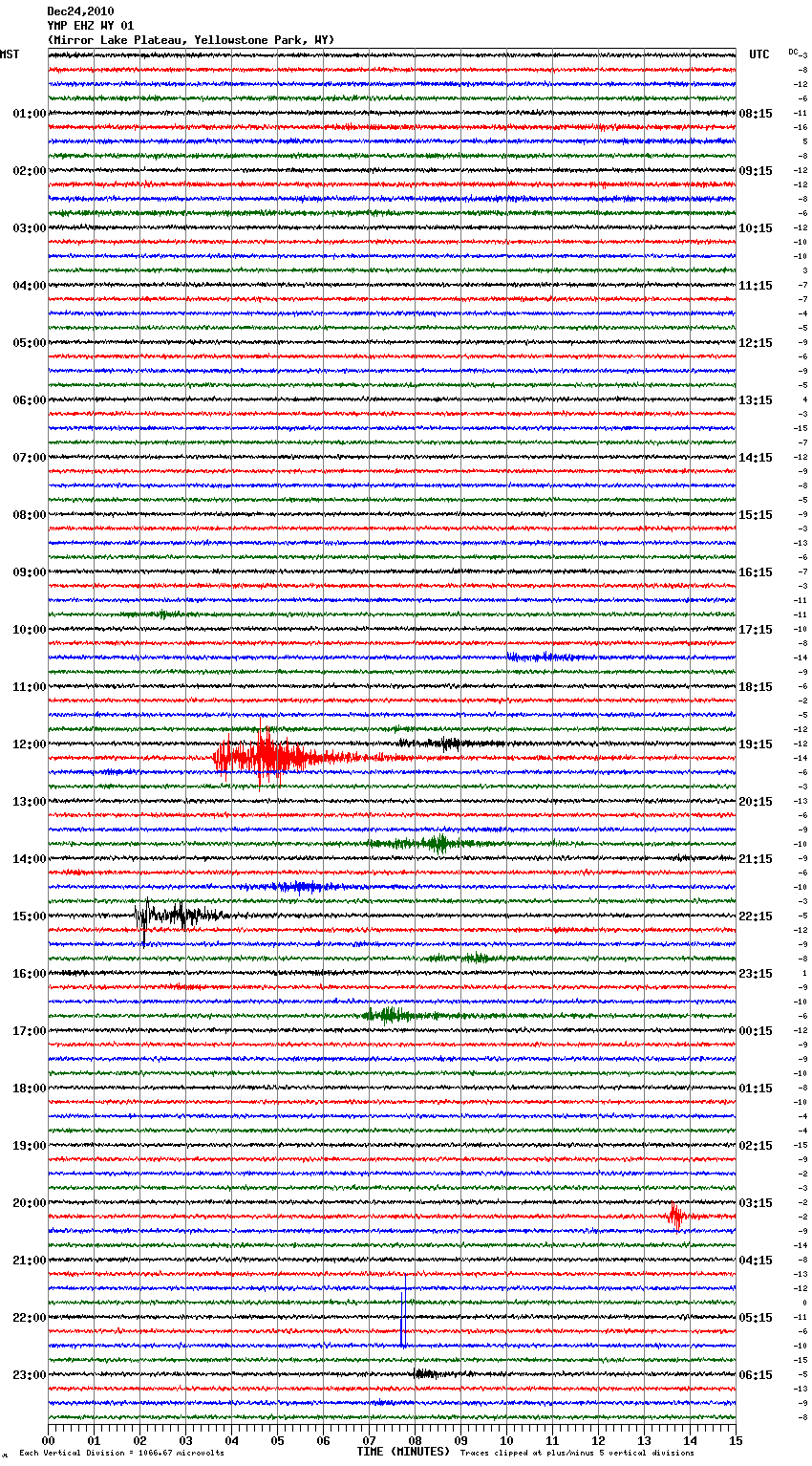Click the TIME (MINUTES) axis title
812x1466 pixels.
[x=403, y=1452]
